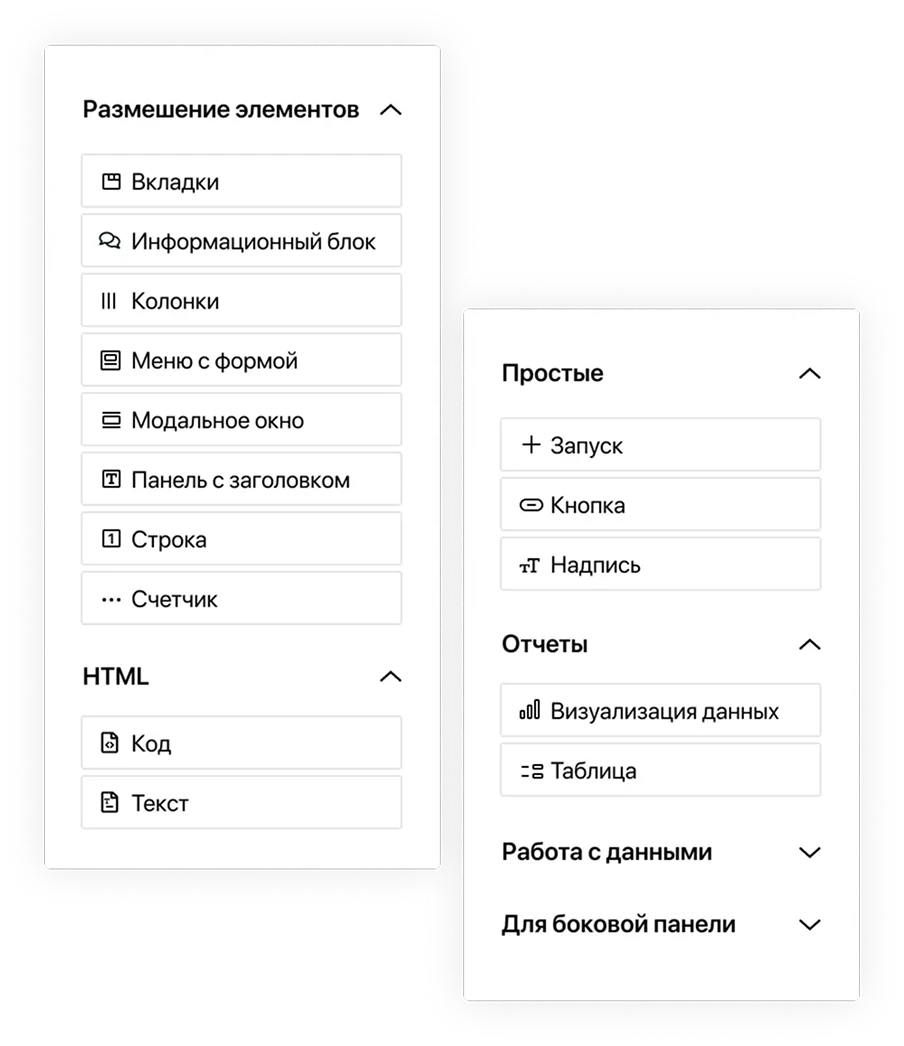This screenshot has width=904, height=1046.
Task: Click the Колонки columns icon
Action: 110,300
